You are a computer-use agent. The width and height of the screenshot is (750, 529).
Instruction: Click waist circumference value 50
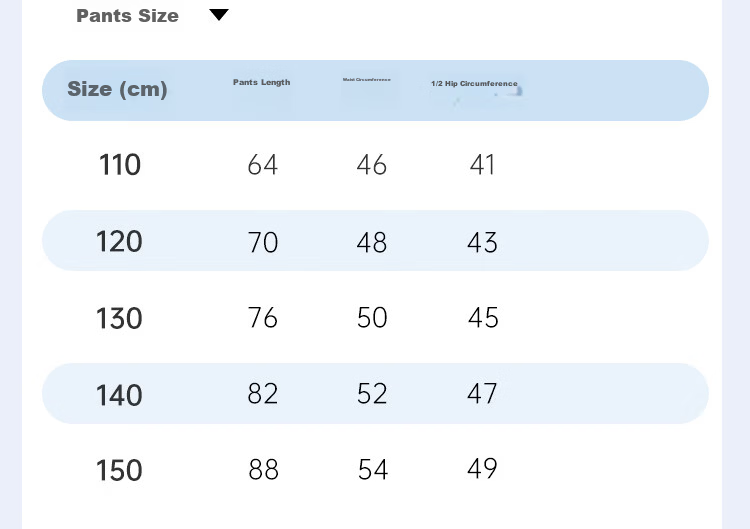(x=372, y=318)
